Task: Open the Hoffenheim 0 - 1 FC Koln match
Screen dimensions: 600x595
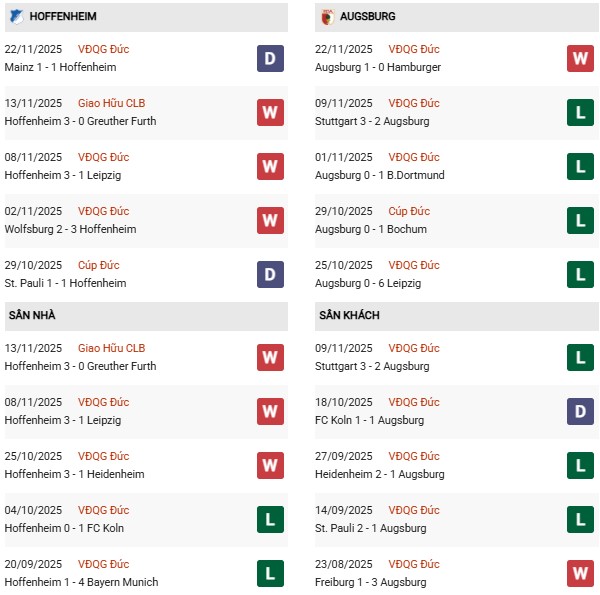Action: click(67, 528)
